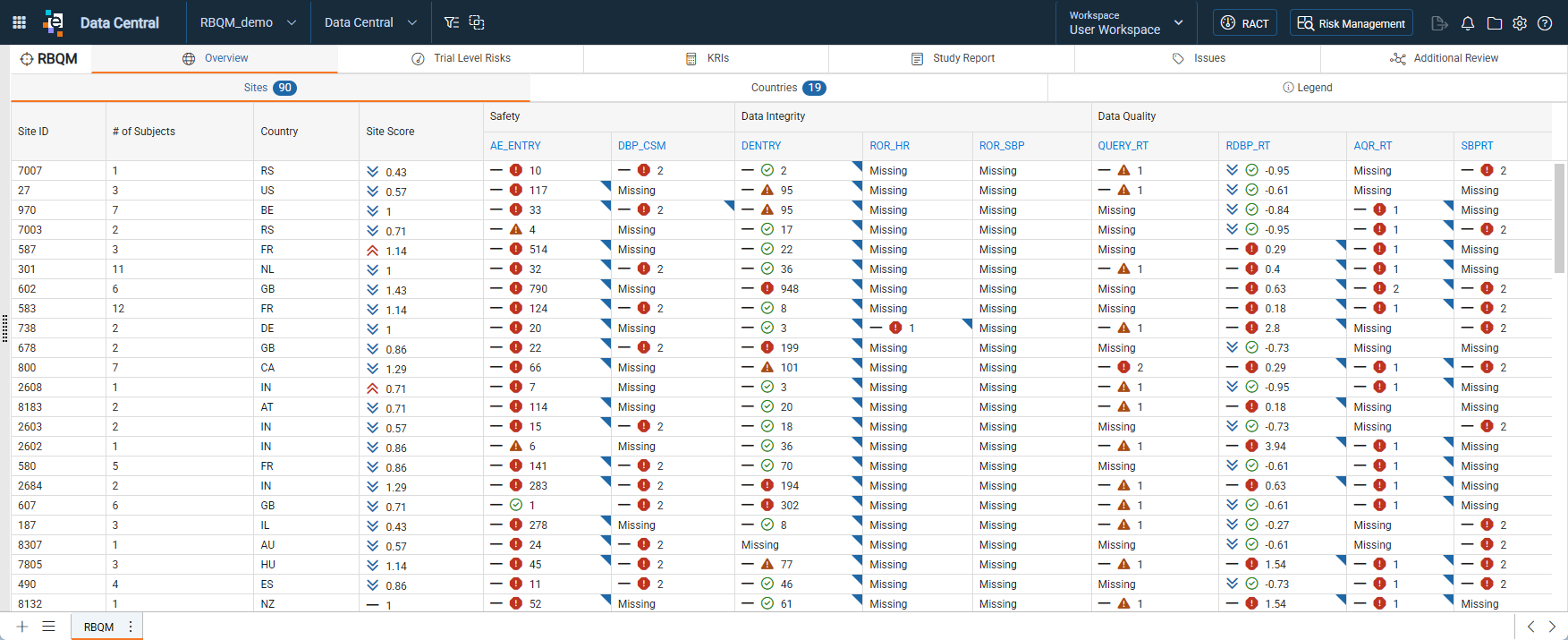Click site ID 7007 cell

(x=58, y=171)
